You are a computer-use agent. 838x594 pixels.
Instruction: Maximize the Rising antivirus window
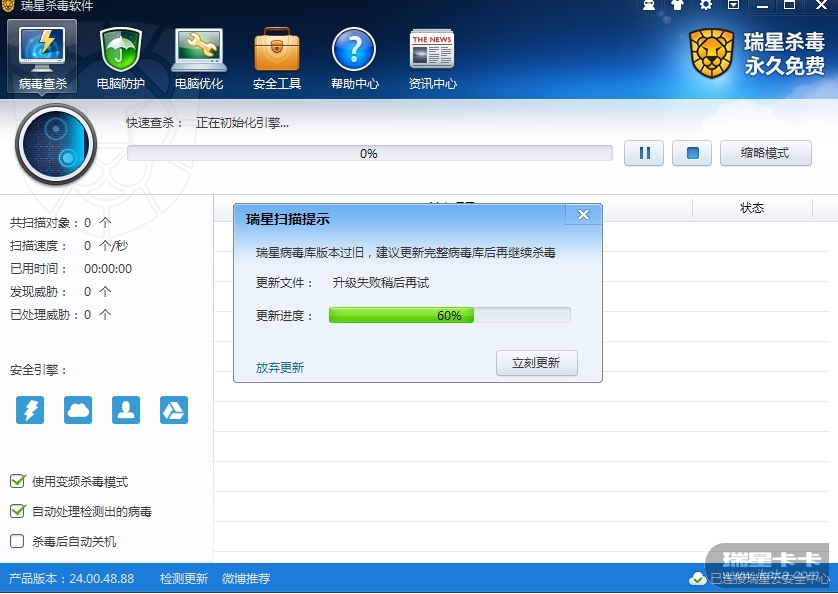[789, 5]
